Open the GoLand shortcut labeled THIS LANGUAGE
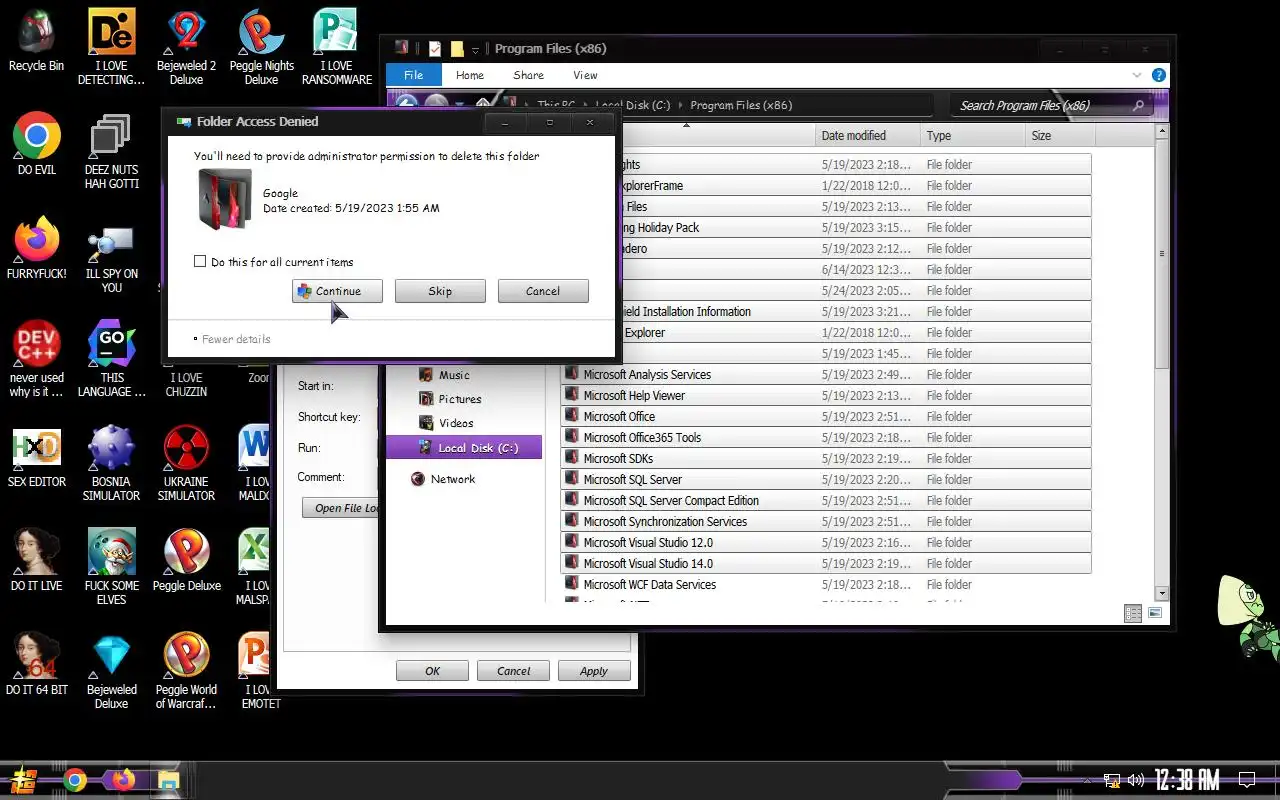Screen dimensions: 1280x800 click(x=112, y=359)
